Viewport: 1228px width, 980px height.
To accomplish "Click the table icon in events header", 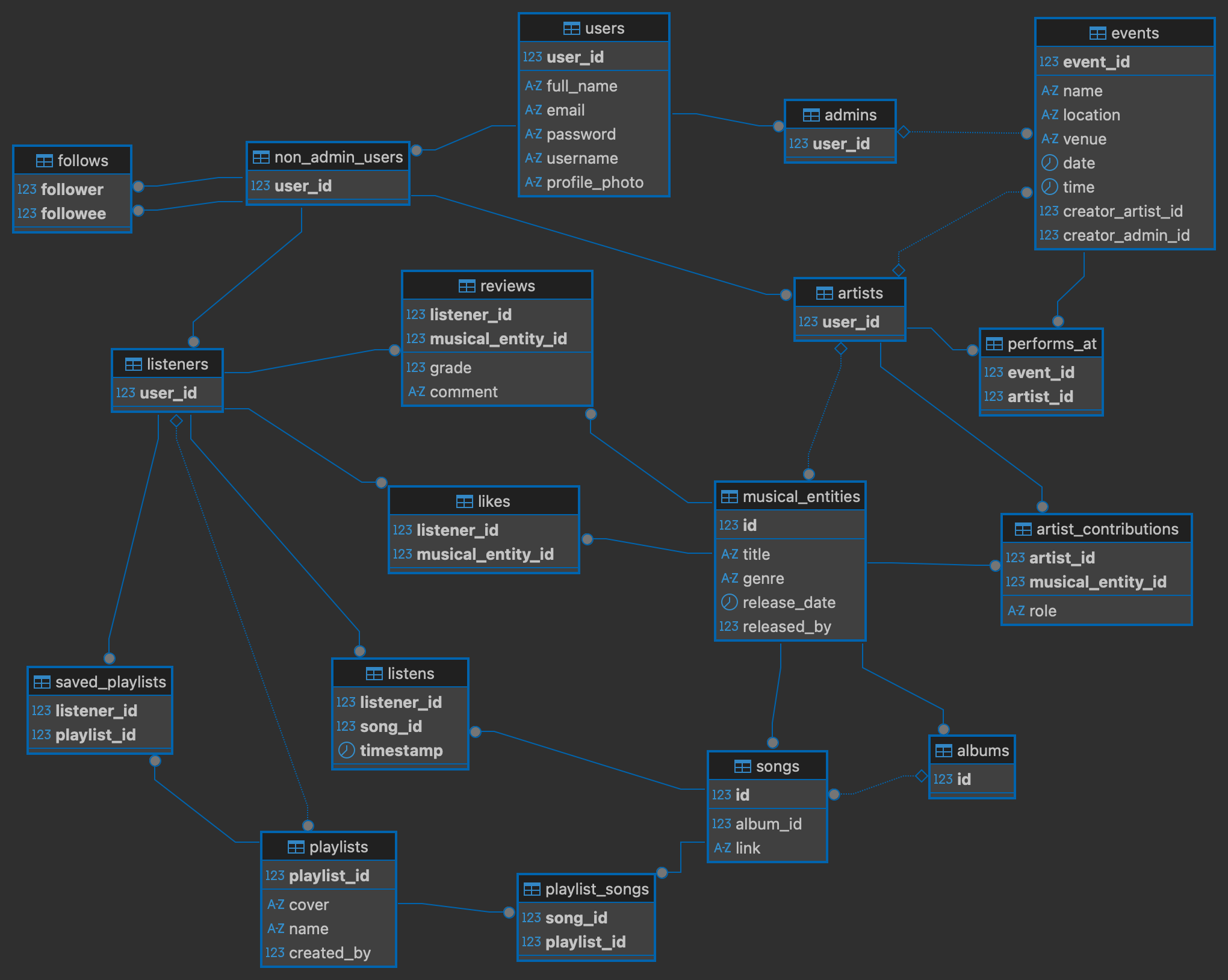I will coord(1097,33).
